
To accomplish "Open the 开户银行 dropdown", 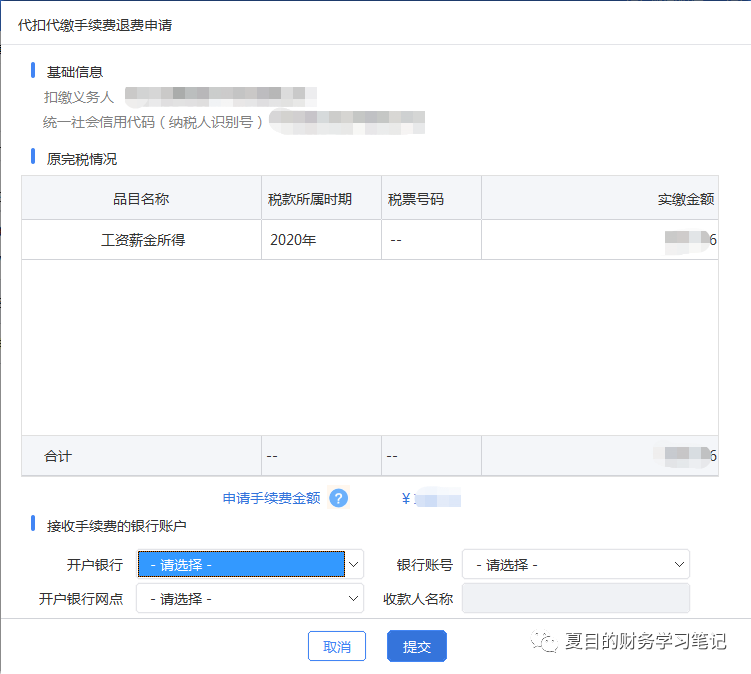I will (x=250, y=564).
